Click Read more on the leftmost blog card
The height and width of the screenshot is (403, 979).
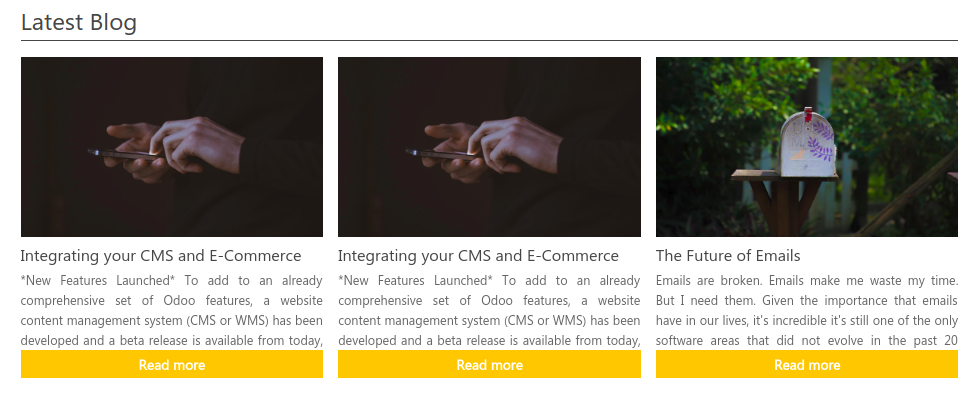[172, 364]
